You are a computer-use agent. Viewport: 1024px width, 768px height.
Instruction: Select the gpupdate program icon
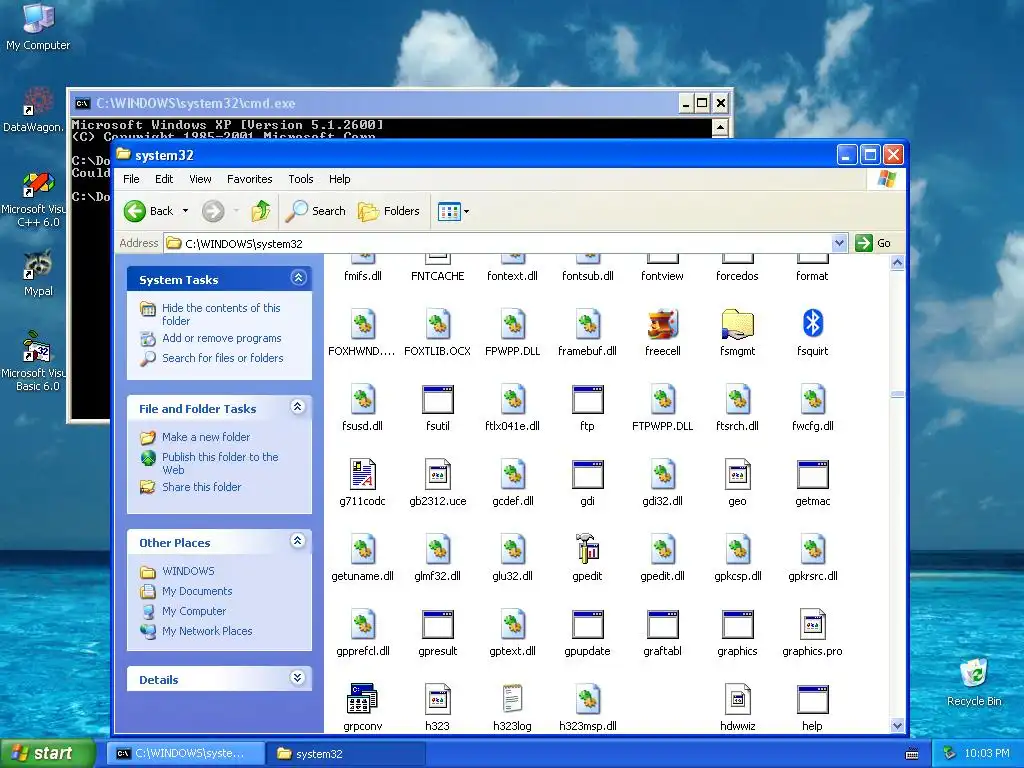[587, 624]
